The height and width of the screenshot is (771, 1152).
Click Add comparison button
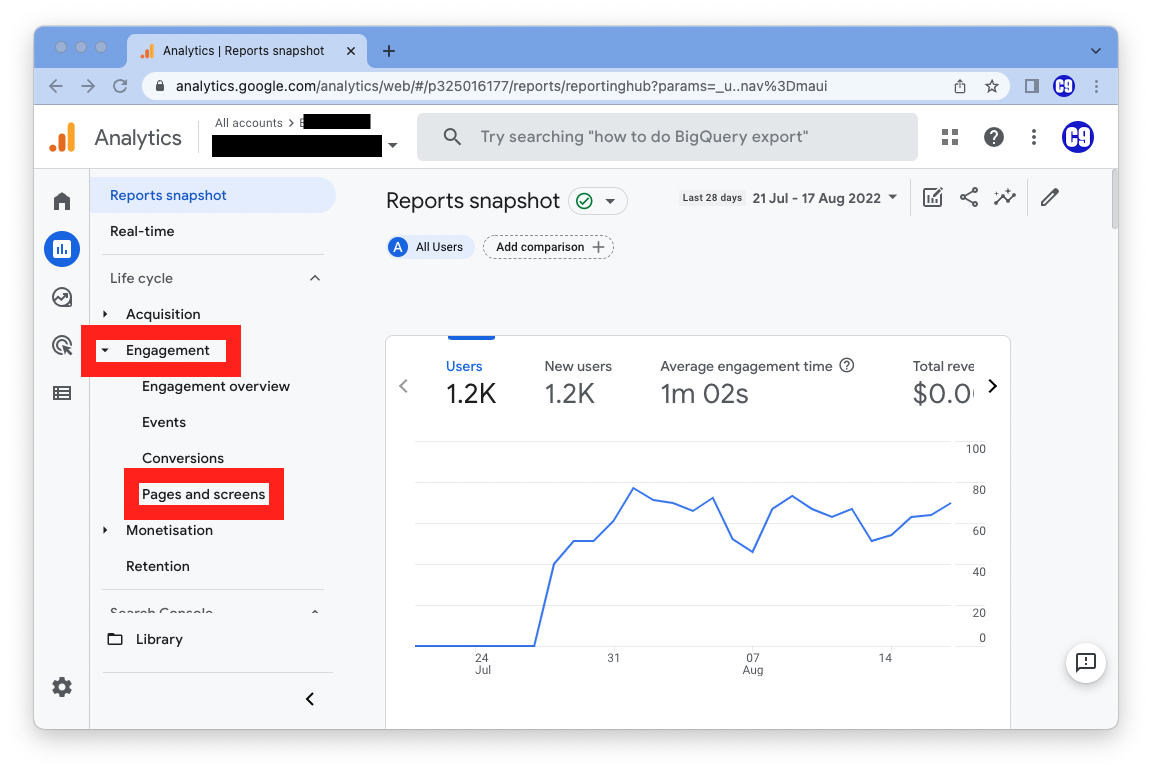(548, 247)
